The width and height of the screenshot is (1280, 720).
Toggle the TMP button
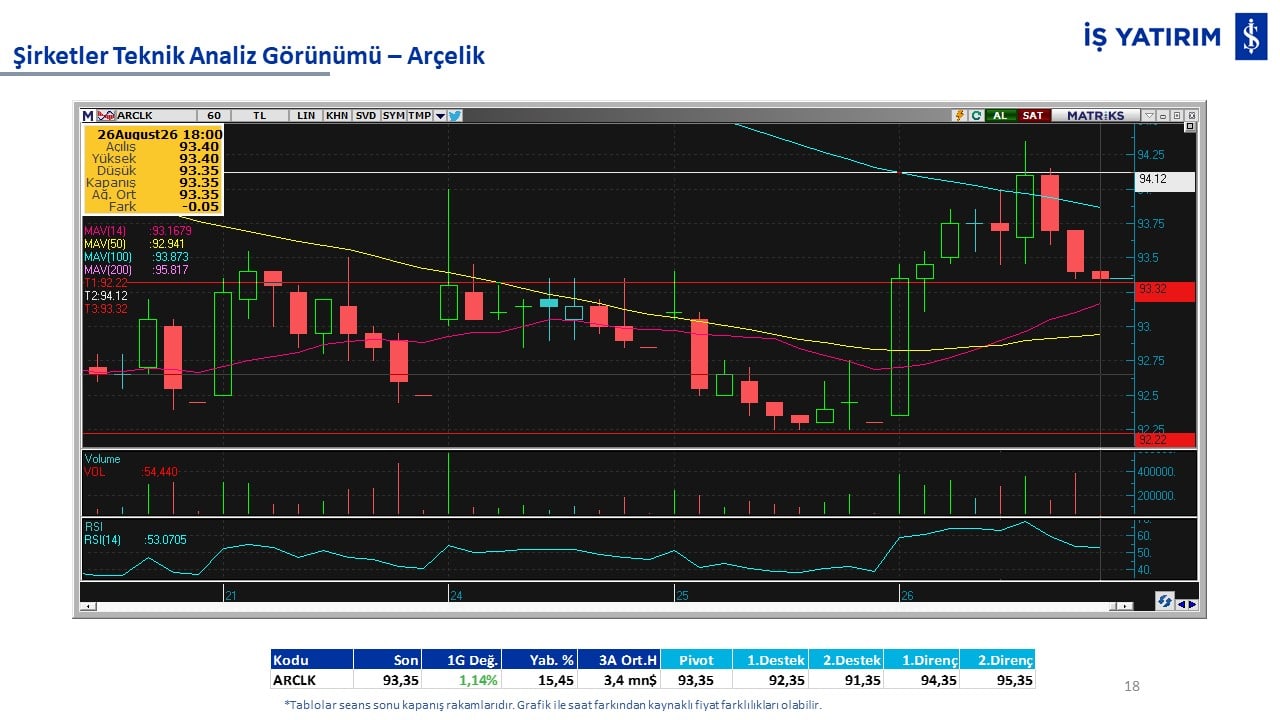tap(419, 115)
